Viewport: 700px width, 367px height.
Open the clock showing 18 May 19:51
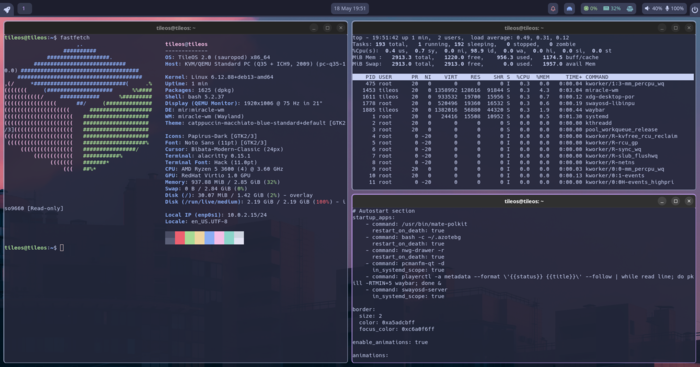(350, 8)
